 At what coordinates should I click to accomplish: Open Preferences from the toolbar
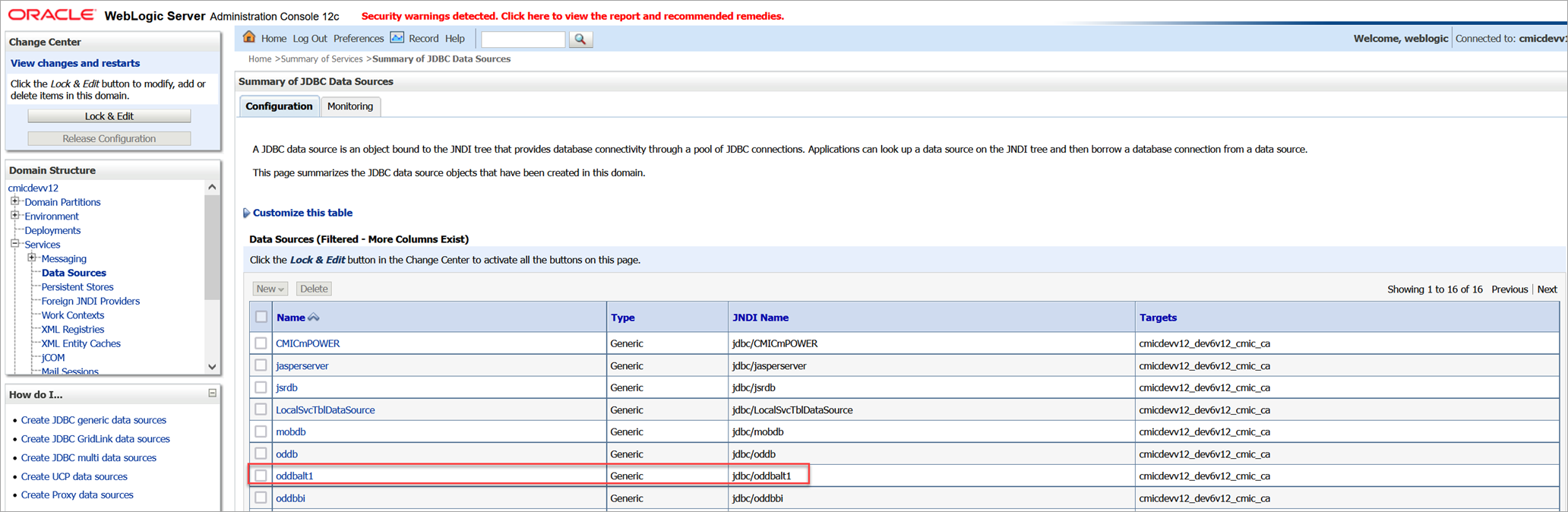click(359, 39)
